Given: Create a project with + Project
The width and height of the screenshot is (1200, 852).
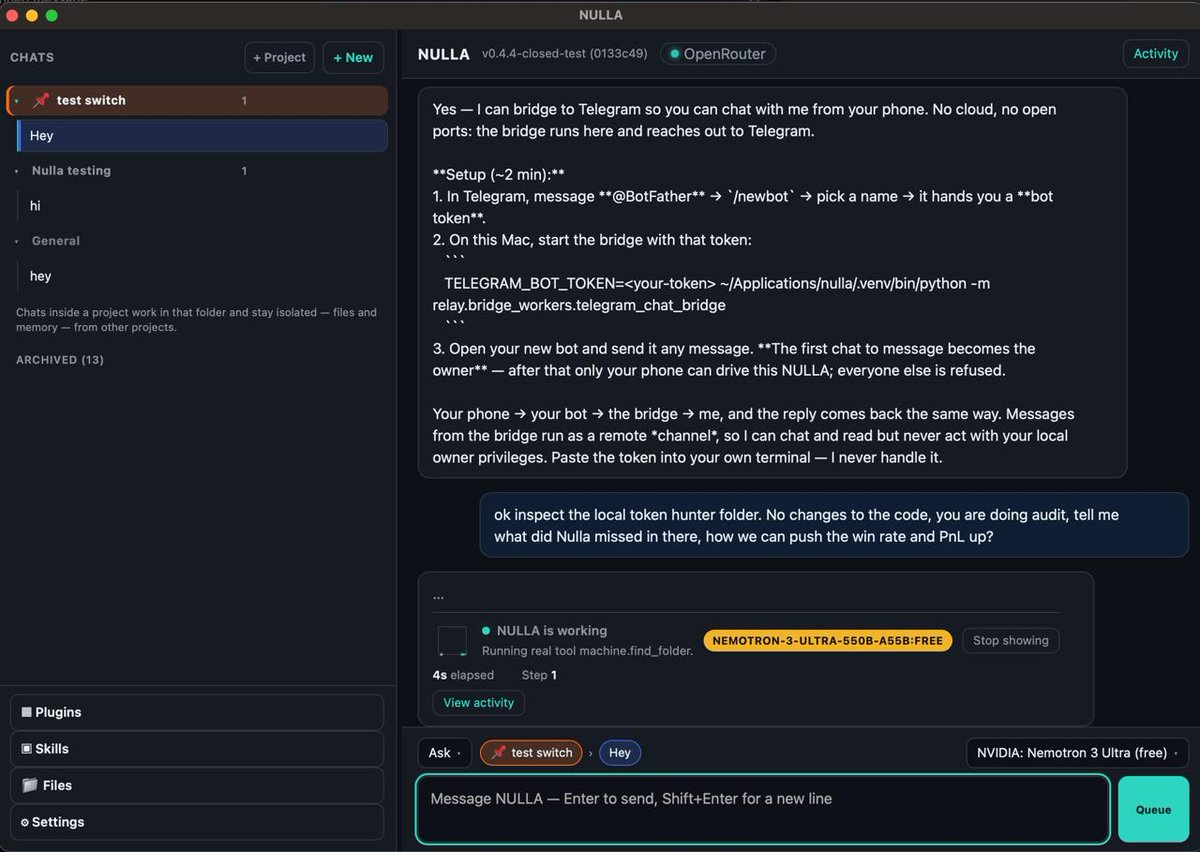Looking at the screenshot, I should click(x=279, y=57).
